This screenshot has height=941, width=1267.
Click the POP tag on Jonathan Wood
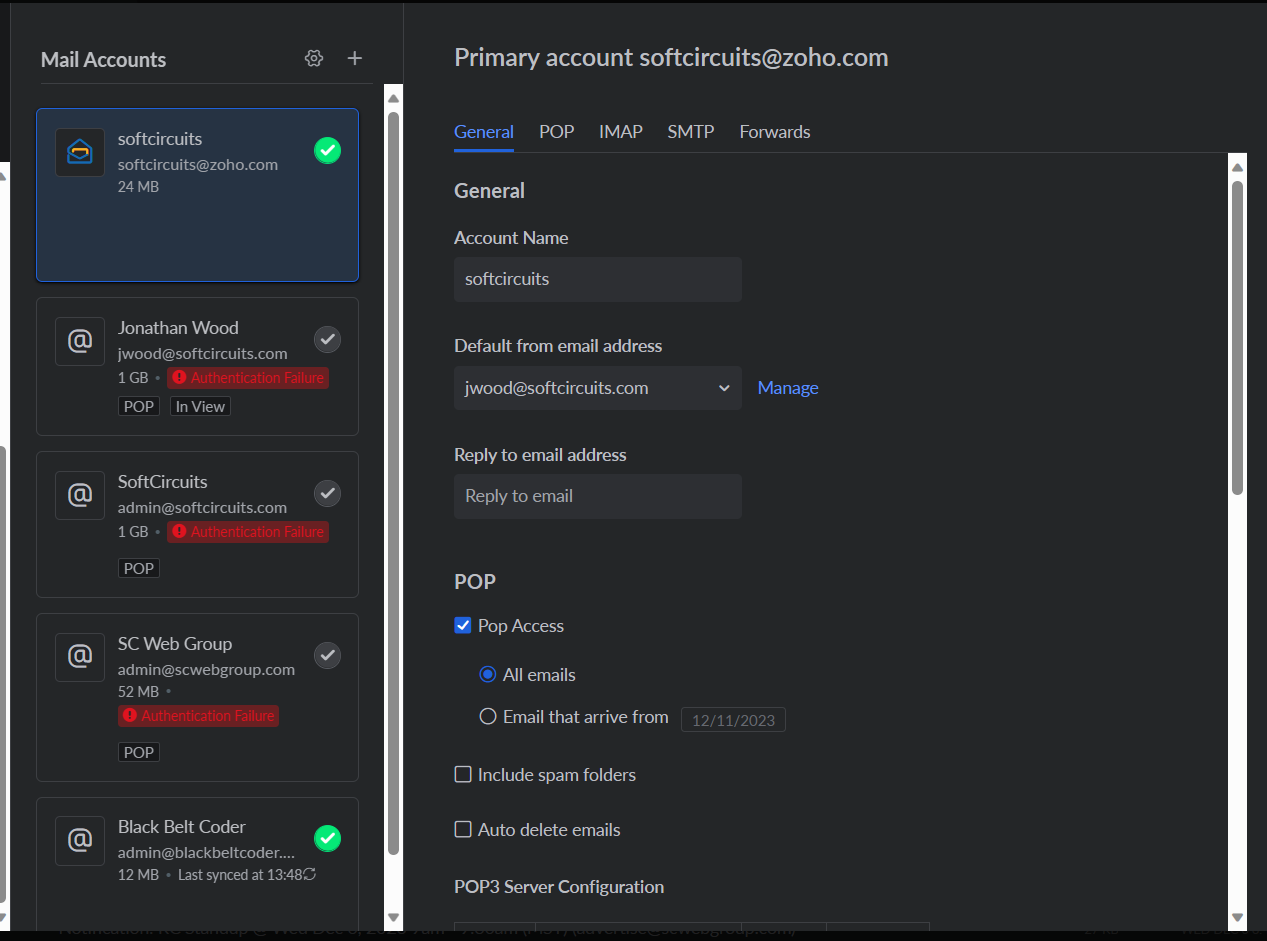click(x=139, y=406)
